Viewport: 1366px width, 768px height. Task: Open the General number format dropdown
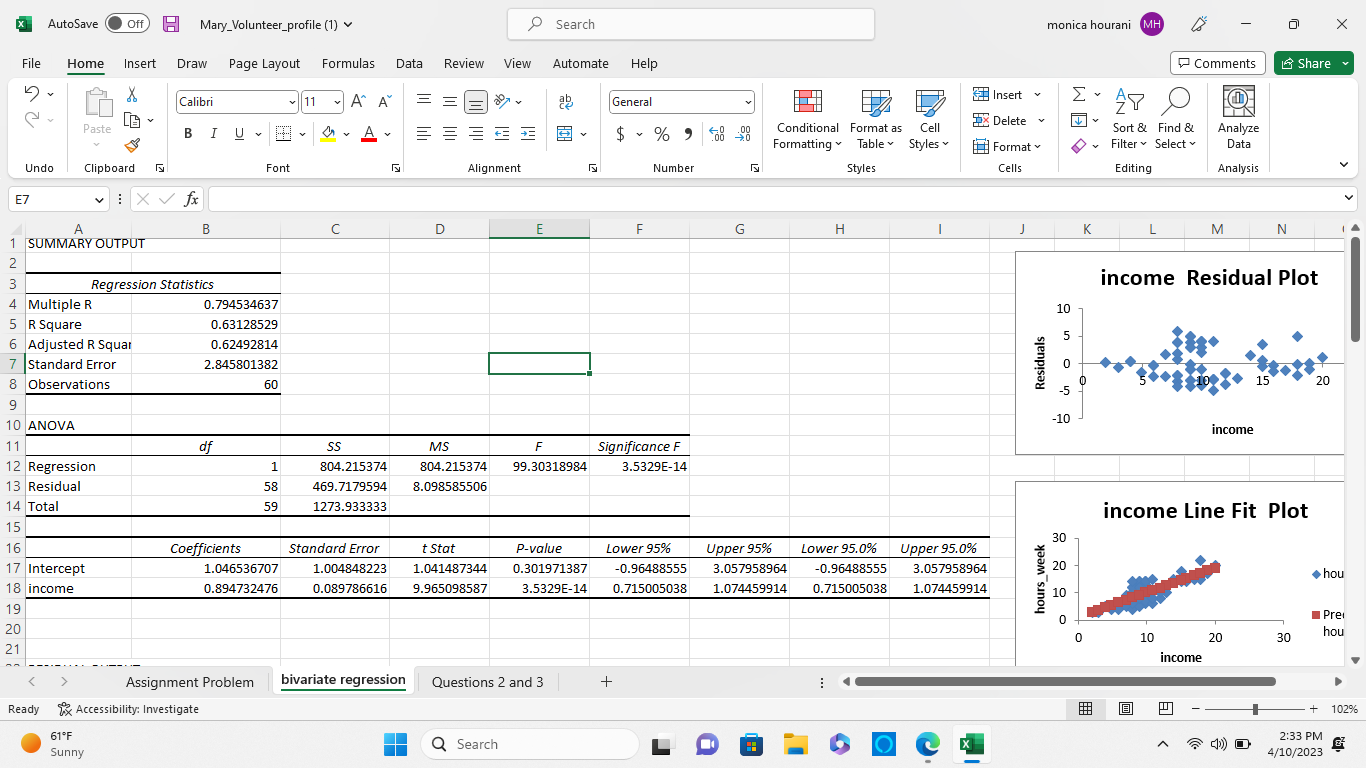[748, 102]
